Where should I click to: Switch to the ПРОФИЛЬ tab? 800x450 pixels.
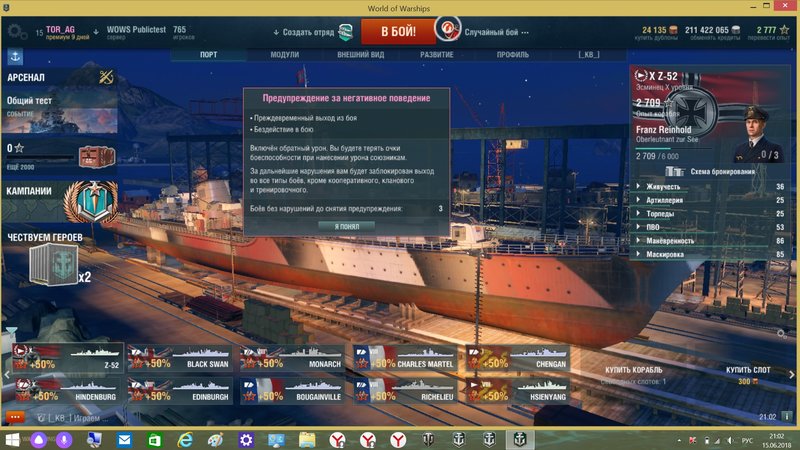[x=513, y=55]
